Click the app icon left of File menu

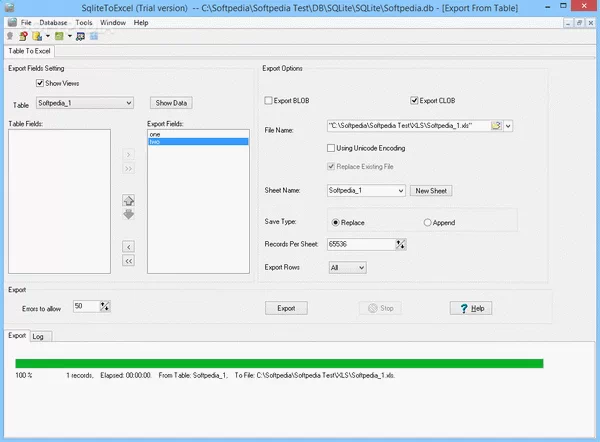[10, 22]
